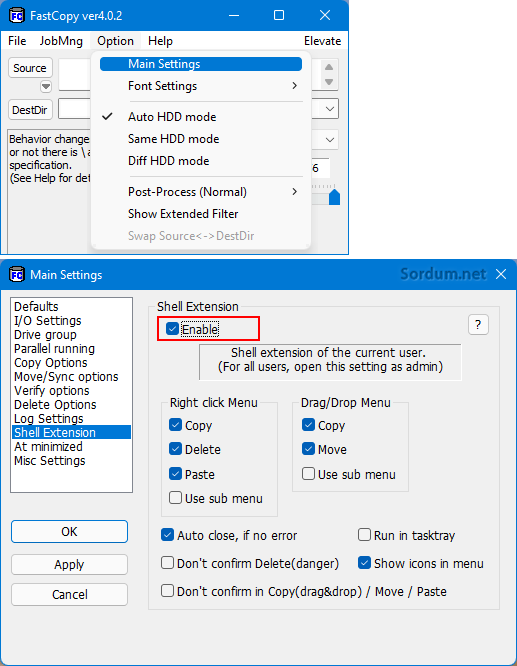Minimize the FastCopy window

click(234, 16)
